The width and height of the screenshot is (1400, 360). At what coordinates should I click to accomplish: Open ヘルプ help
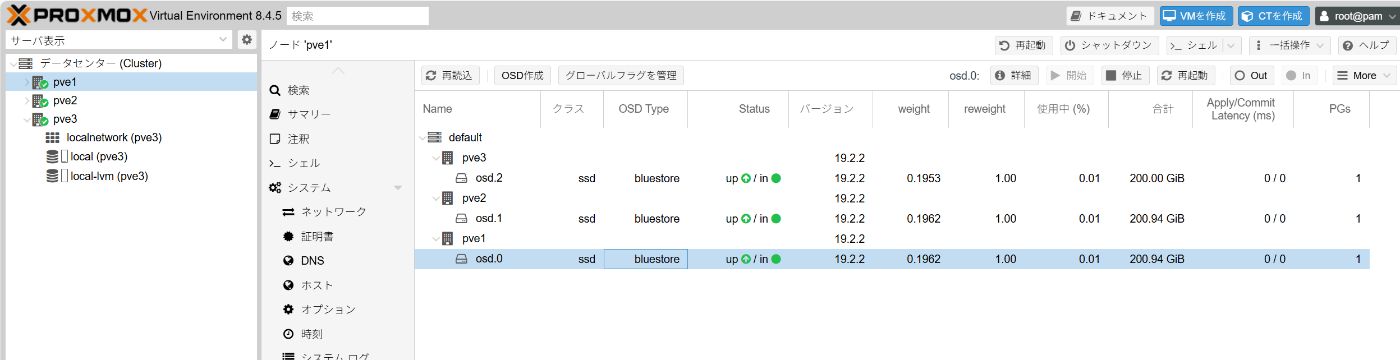(x=1366, y=45)
